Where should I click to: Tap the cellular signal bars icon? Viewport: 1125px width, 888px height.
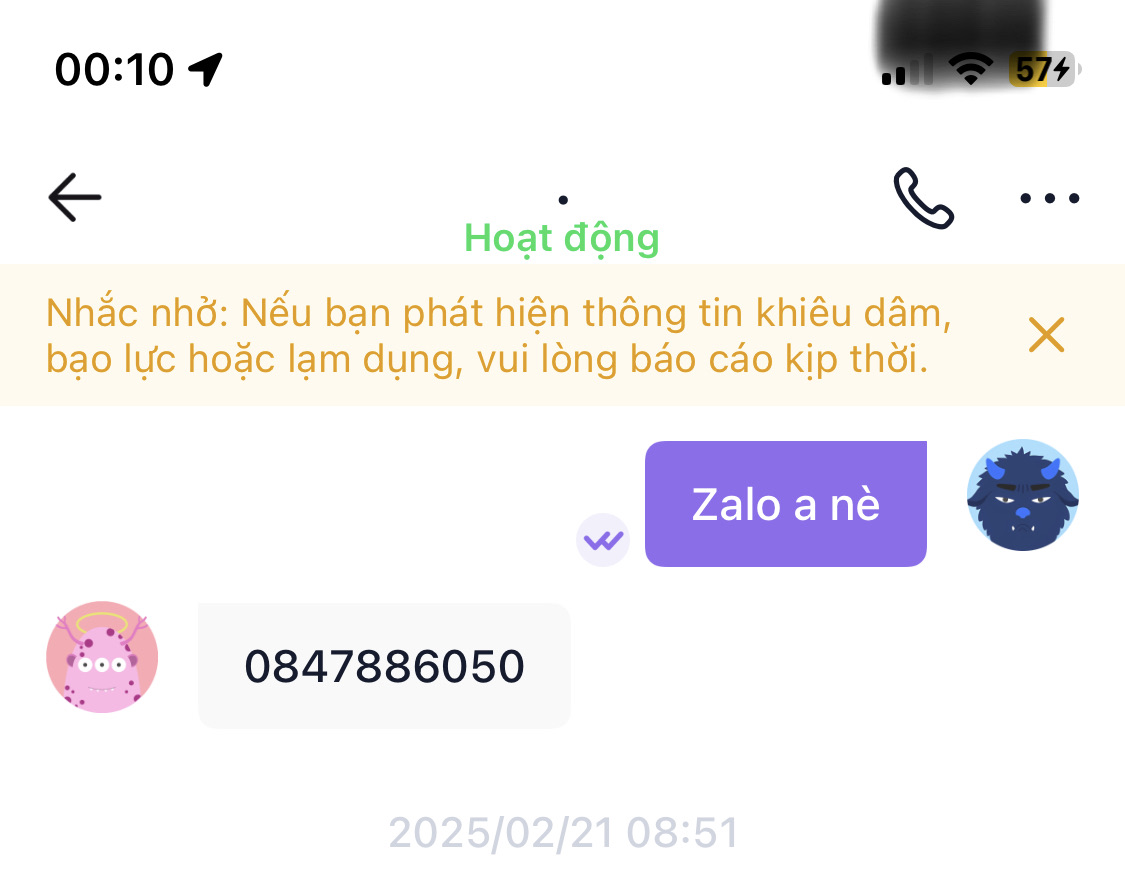(x=907, y=70)
